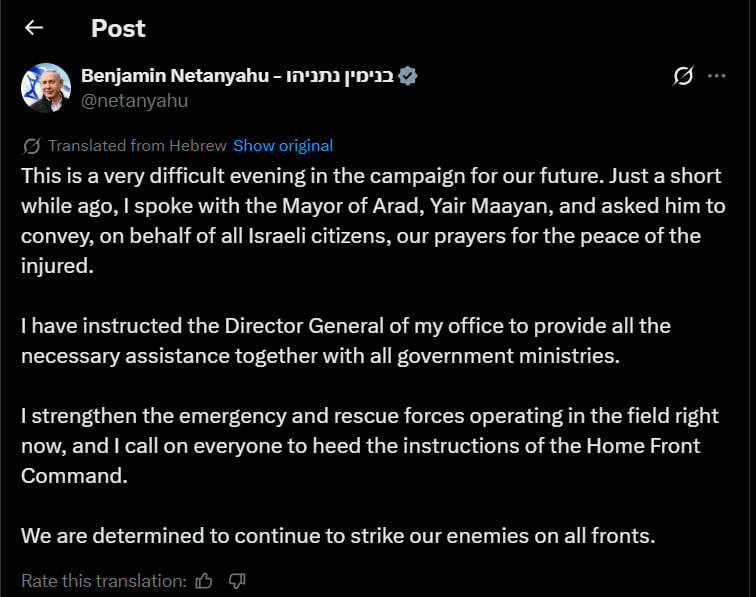
Task: Click the 'Benjamin Netanyahu' display name
Action: pos(173,76)
